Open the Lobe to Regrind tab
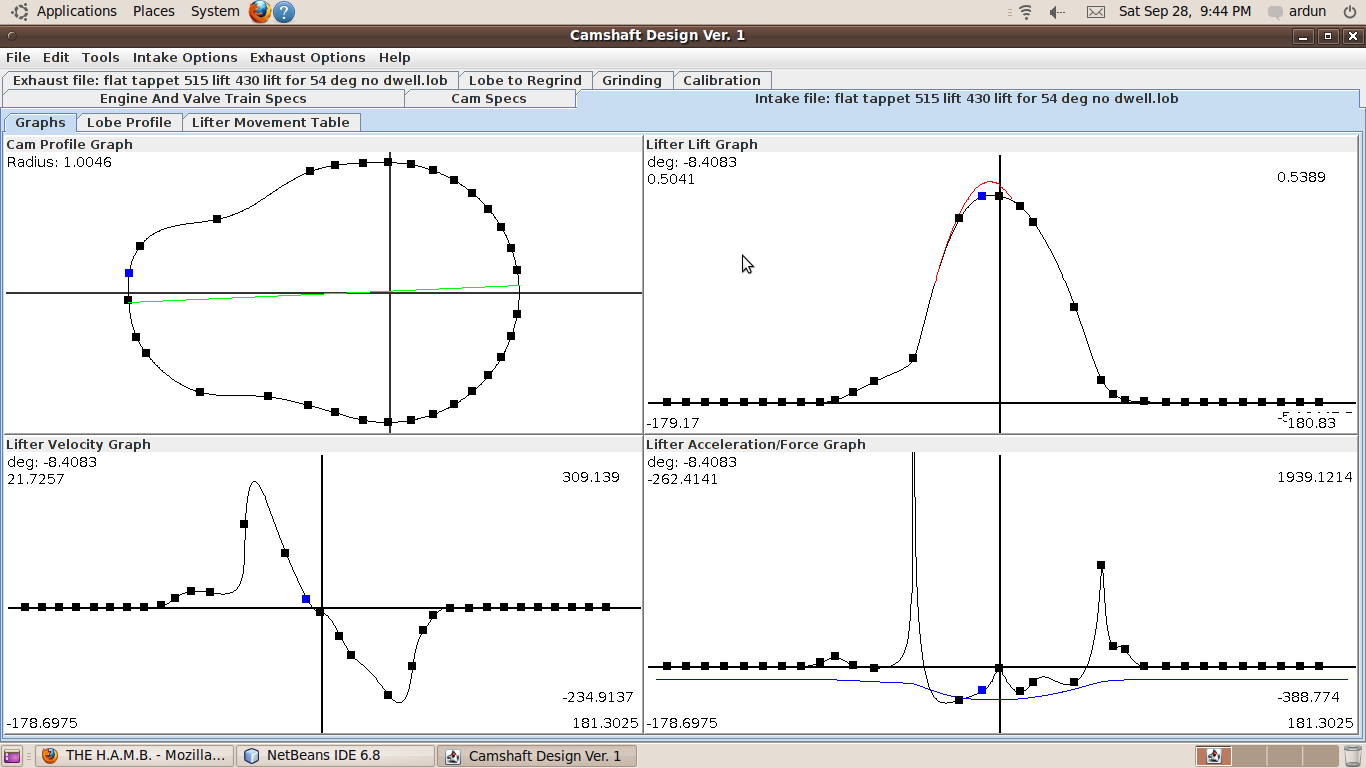Screen dimensions: 1366x768 pos(525,80)
